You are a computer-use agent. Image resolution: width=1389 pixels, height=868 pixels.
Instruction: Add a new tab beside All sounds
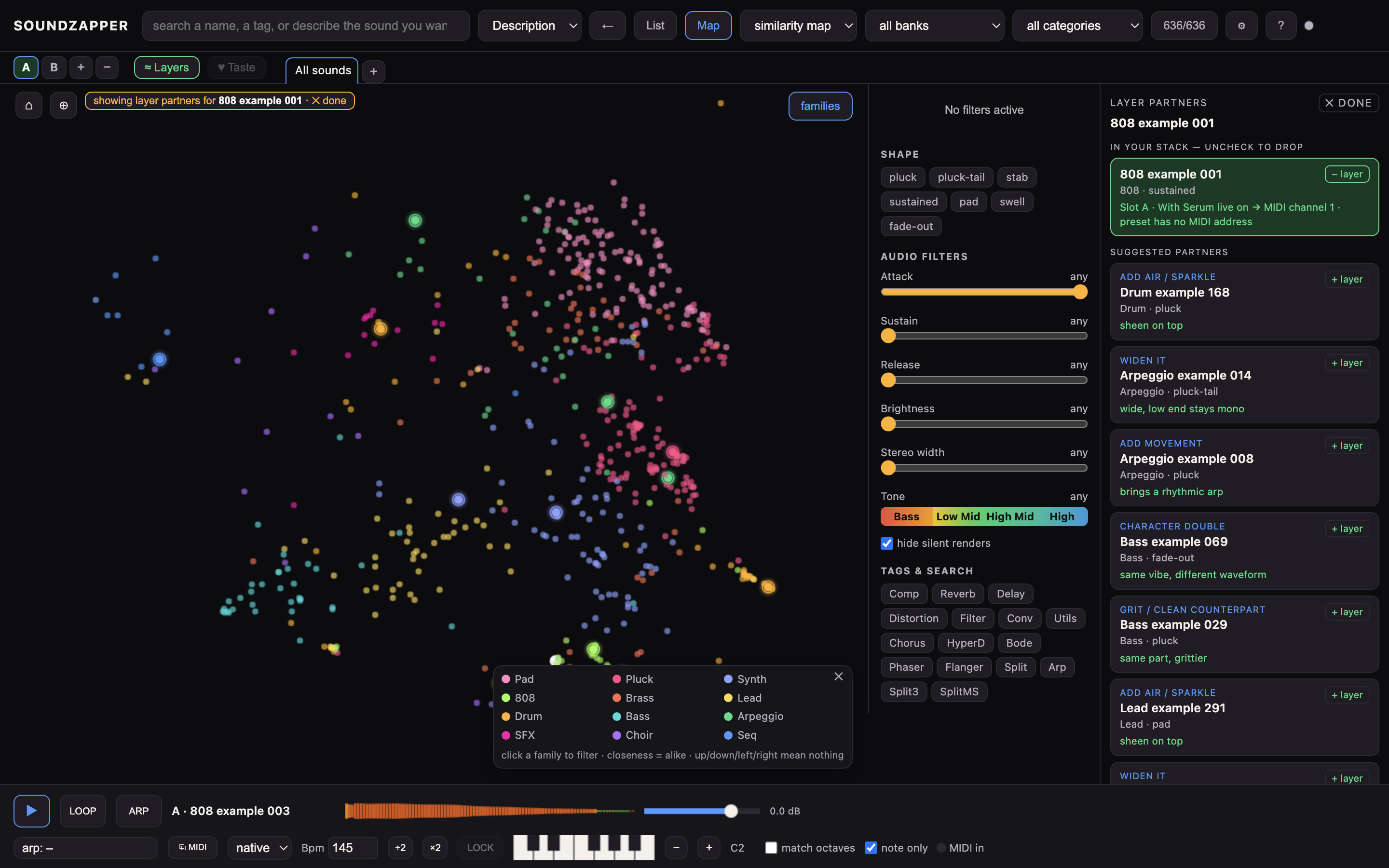pos(374,71)
